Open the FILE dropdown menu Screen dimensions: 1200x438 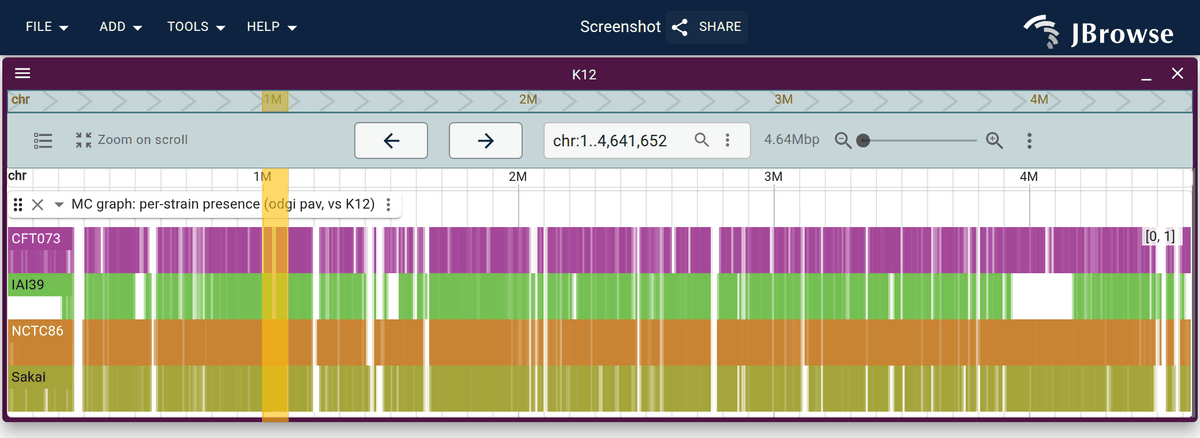click(x=47, y=27)
